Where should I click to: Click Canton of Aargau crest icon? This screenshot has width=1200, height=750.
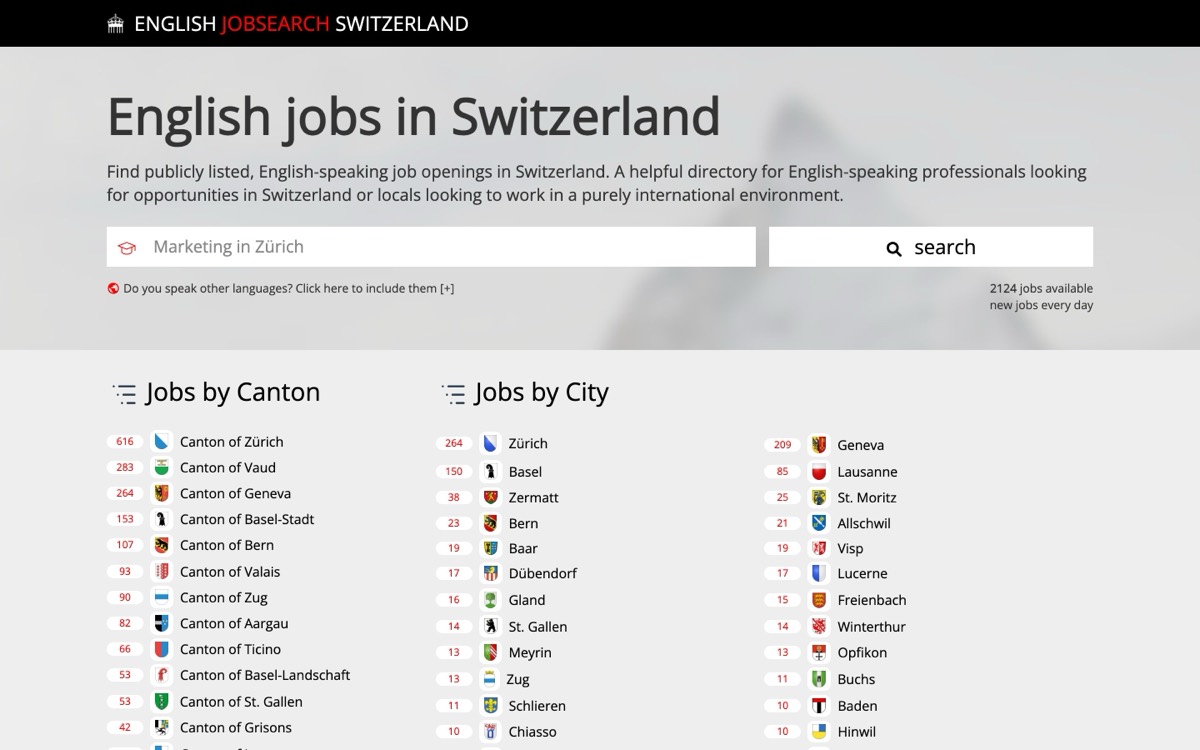click(161, 623)
